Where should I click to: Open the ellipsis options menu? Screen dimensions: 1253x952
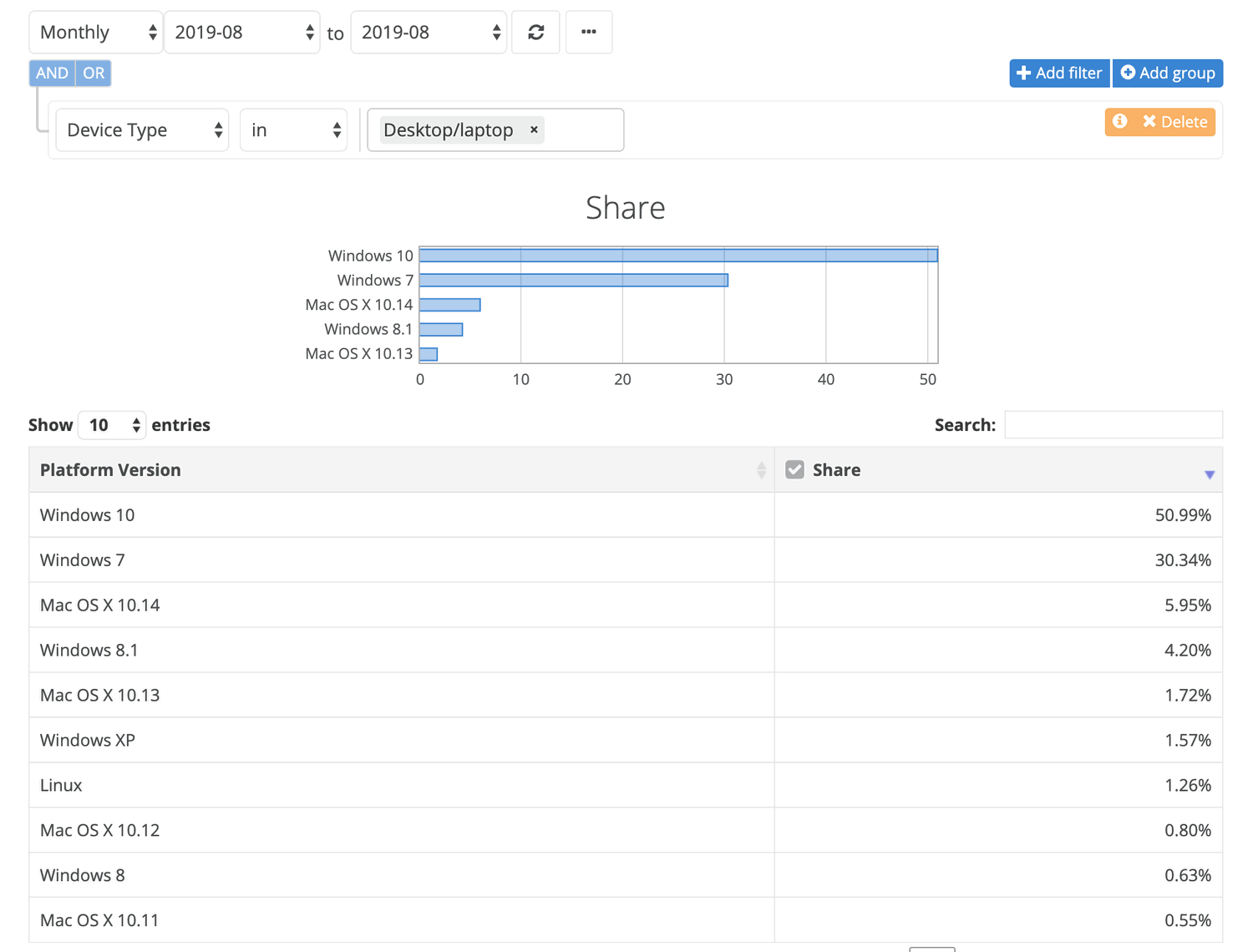589,32
